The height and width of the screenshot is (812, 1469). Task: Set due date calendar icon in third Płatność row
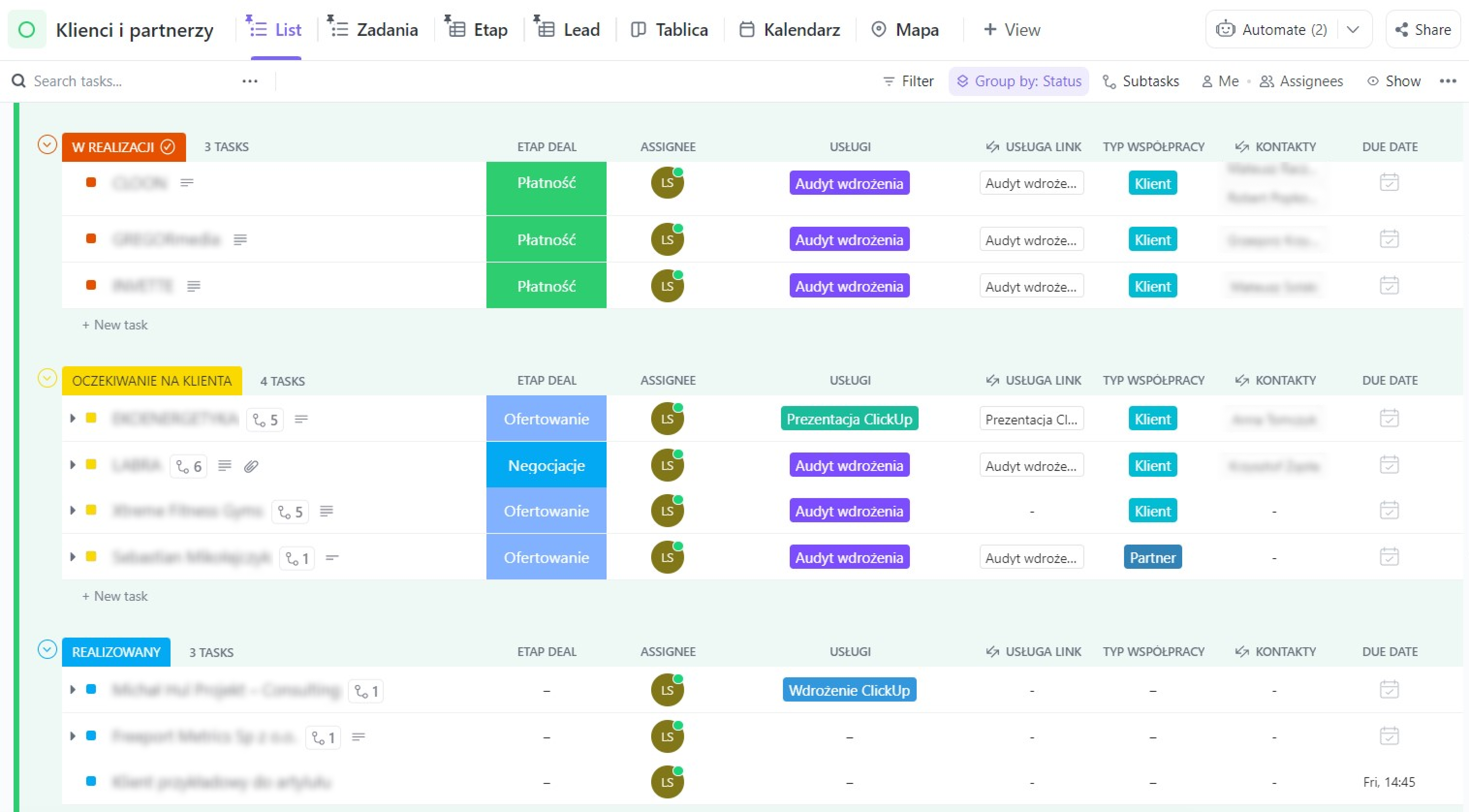point(1389,285)
